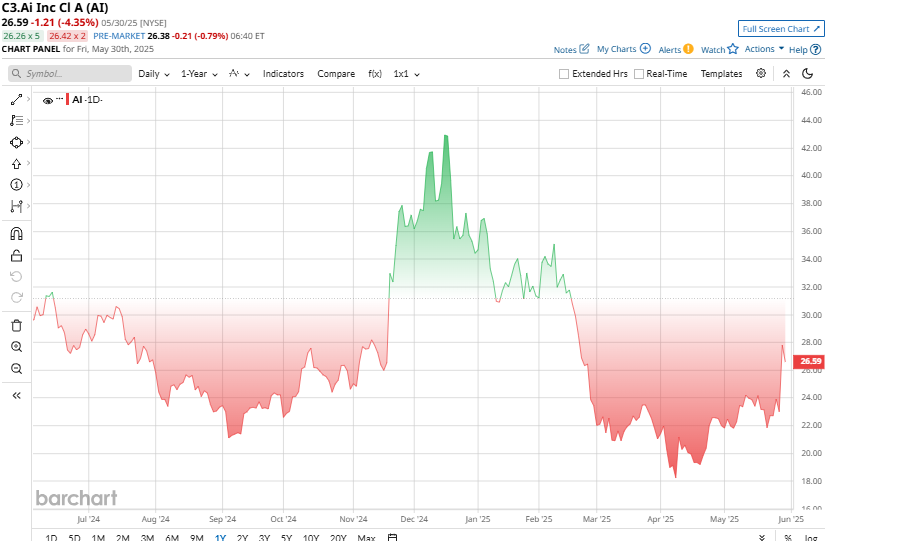Select the Max time range
Screen dimensions: 906x541
tap(366, 538)
